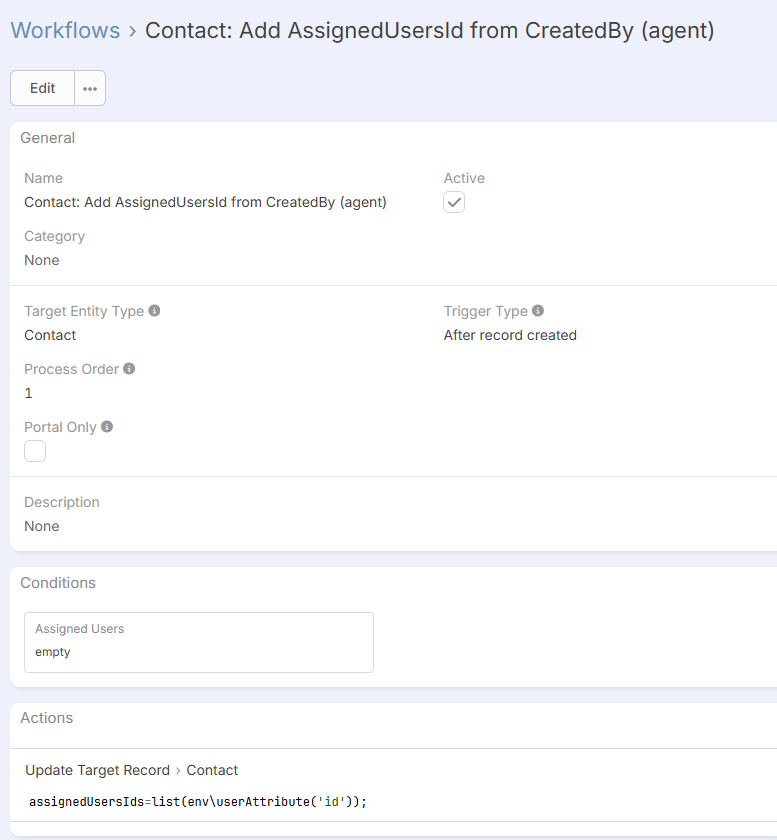Click the workflow name value under Name
This screenshot has width=777, height=840.
pyautogui.click(x=205, y=202)
